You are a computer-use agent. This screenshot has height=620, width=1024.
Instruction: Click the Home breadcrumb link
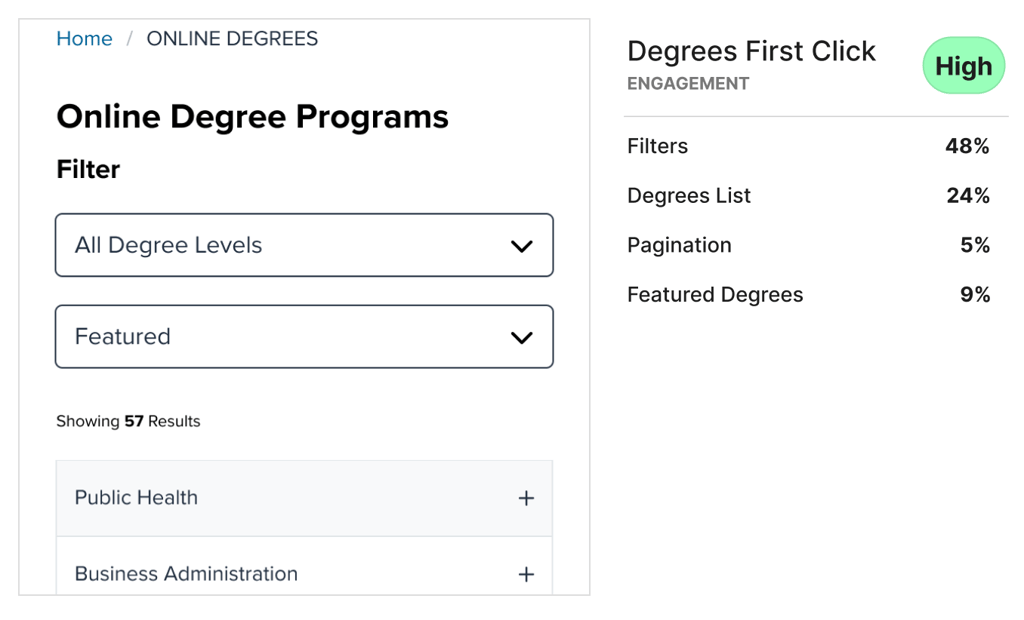tap(84, 39)
